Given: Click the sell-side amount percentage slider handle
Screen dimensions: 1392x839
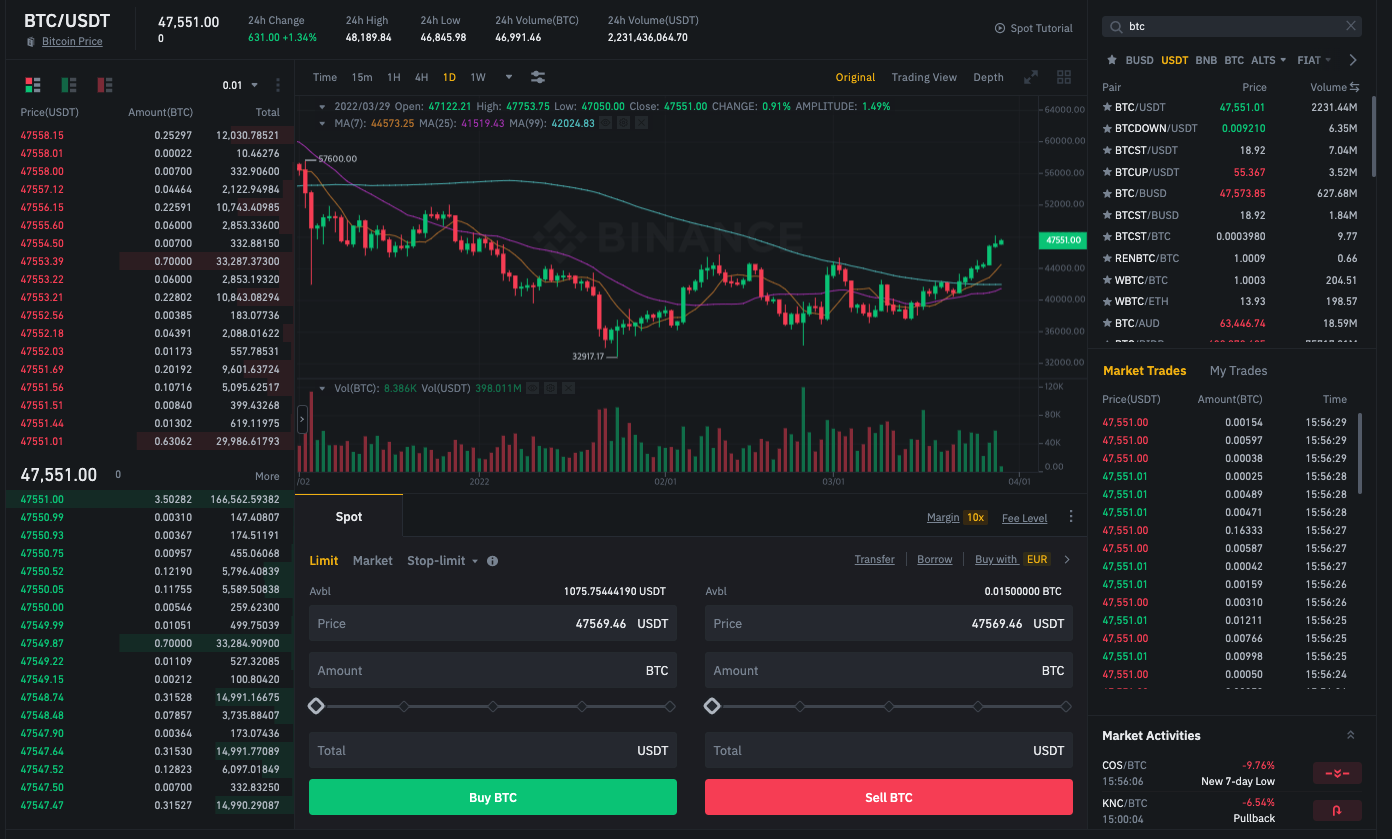Looking at the screenshot, I should point(712,706).
